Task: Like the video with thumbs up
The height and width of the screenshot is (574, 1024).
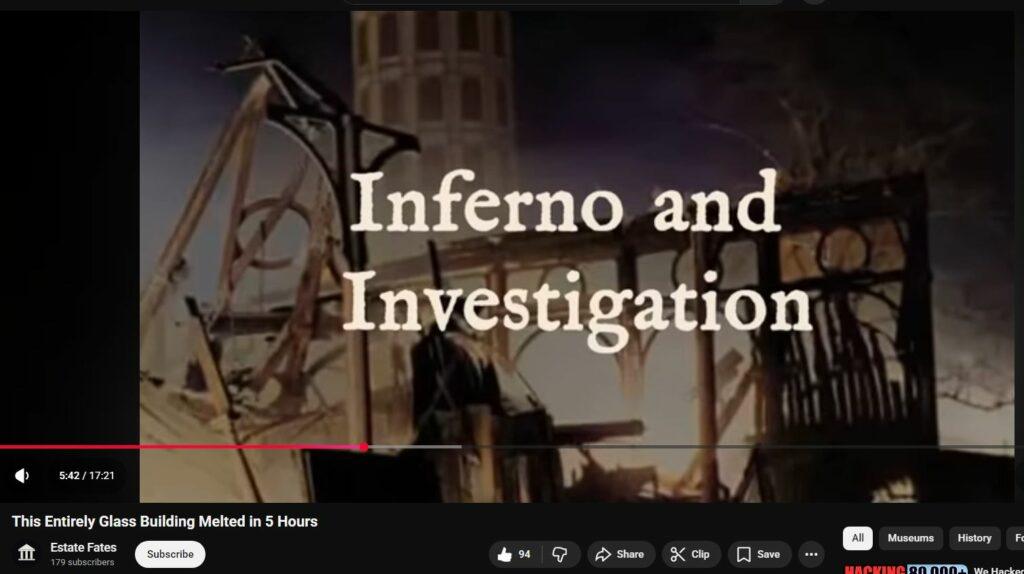Action: click(x=514, y=554)
